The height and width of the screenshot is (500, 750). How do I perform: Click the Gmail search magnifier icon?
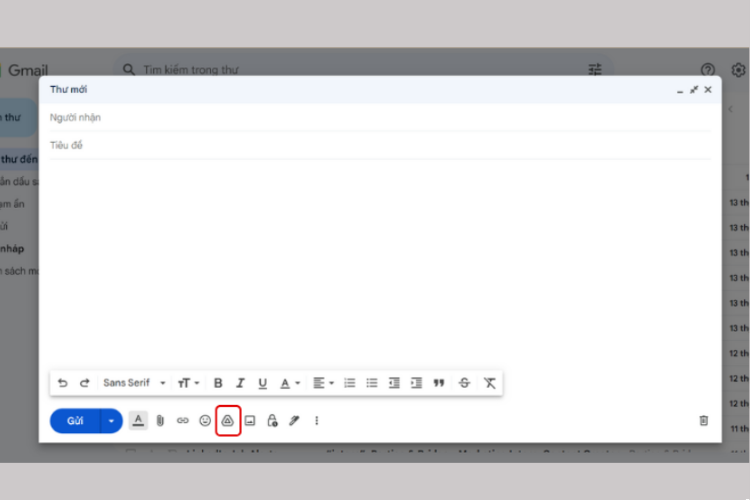tap(129, 70)
